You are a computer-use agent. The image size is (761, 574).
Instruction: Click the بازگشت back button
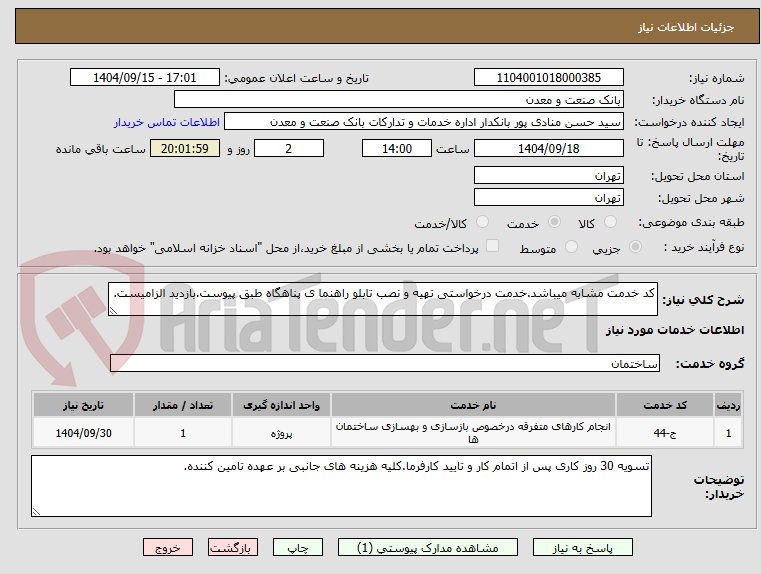232,547
